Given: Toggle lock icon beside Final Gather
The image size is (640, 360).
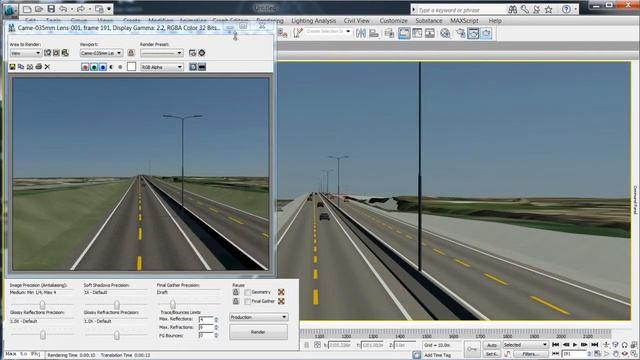Looking at the screenshot, I should pyautogui.click(x=236, y=301).
